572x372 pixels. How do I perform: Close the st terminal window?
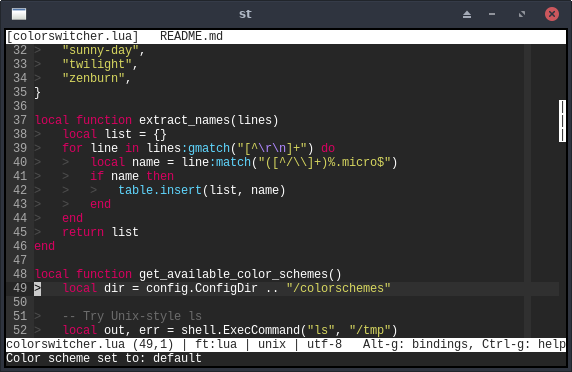(552, 14)
